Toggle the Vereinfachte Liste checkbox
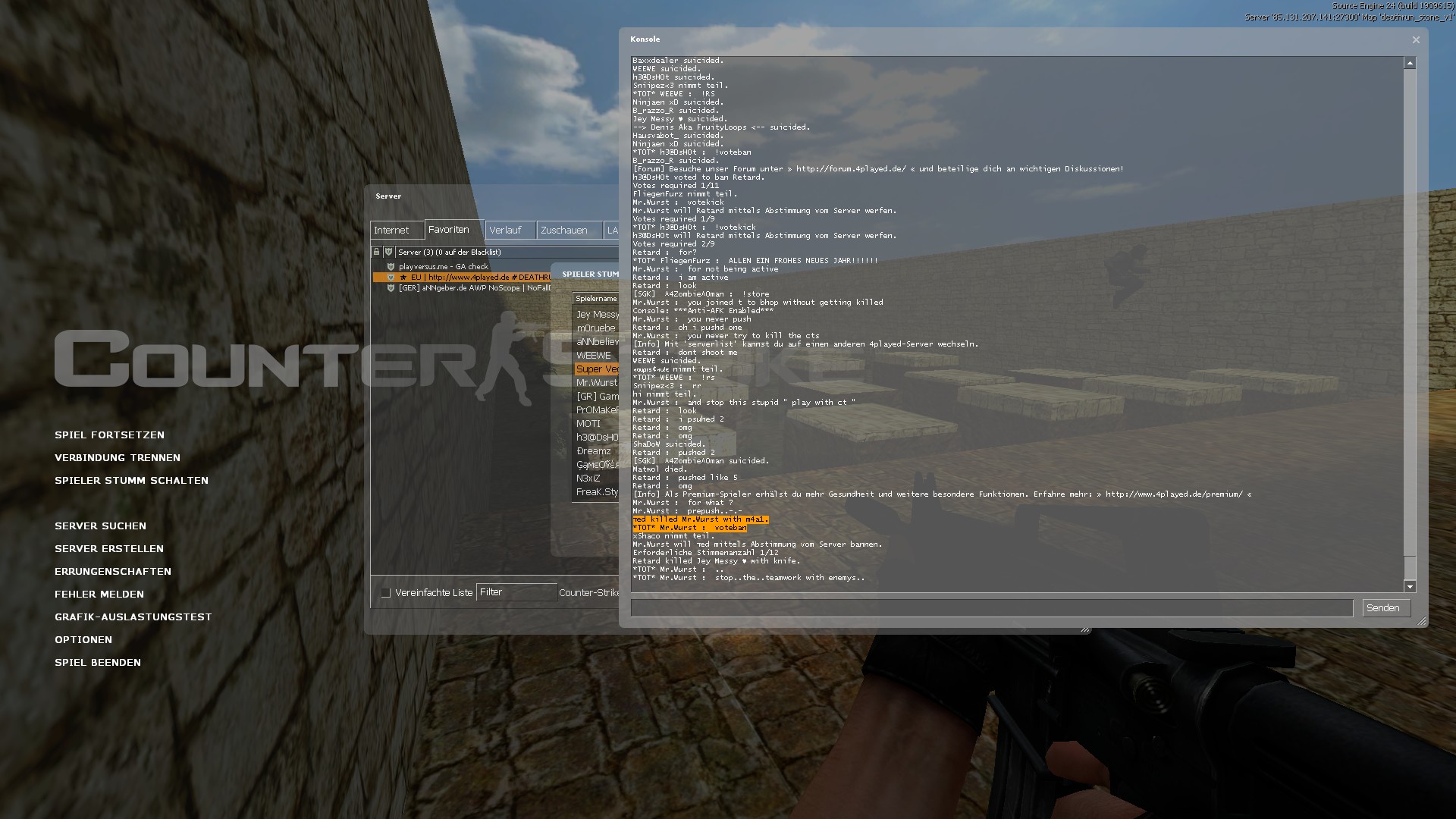1456x819 pixels. pos(386,593)
